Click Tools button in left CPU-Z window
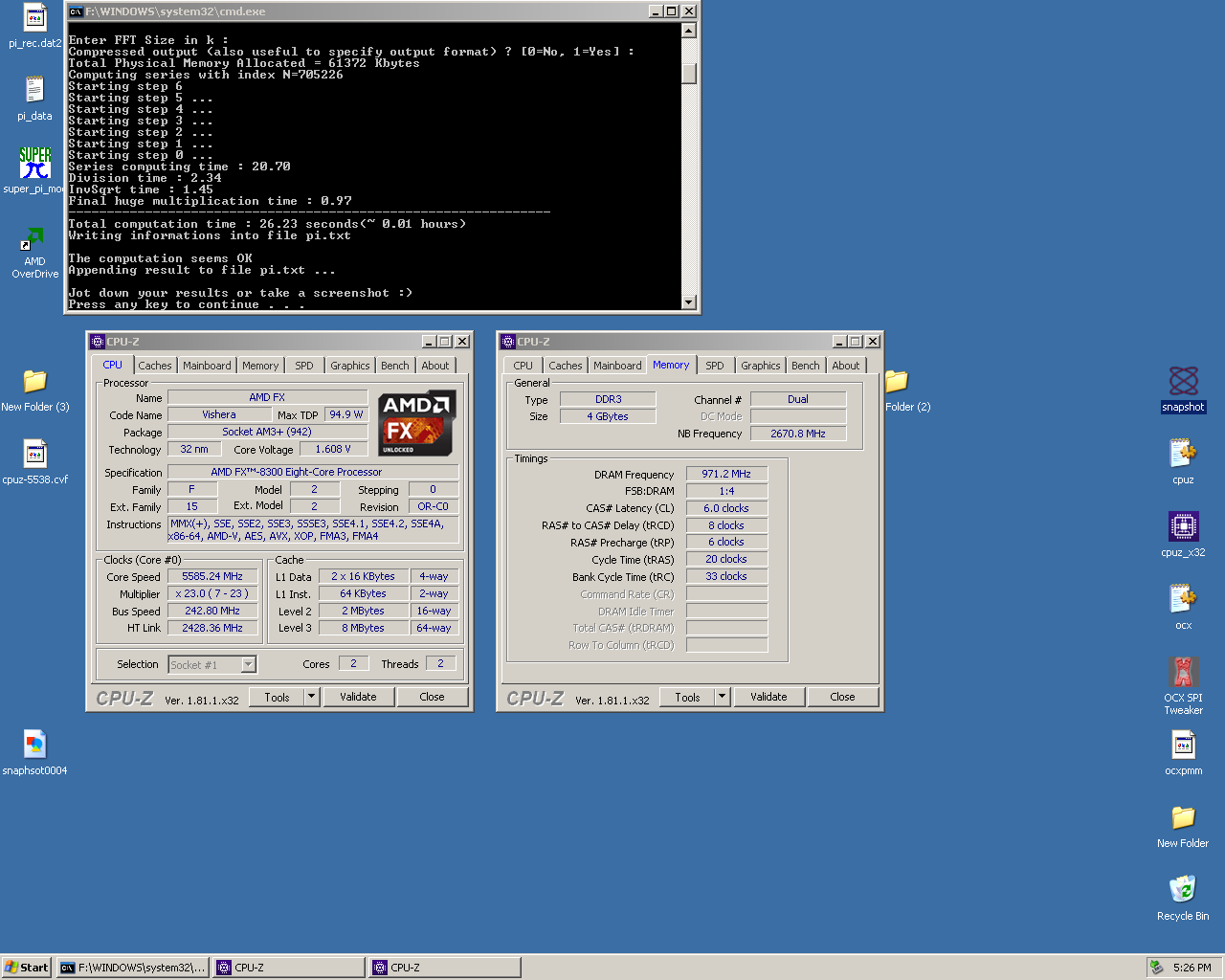The image size is (1225, 980). coord(277,697)
